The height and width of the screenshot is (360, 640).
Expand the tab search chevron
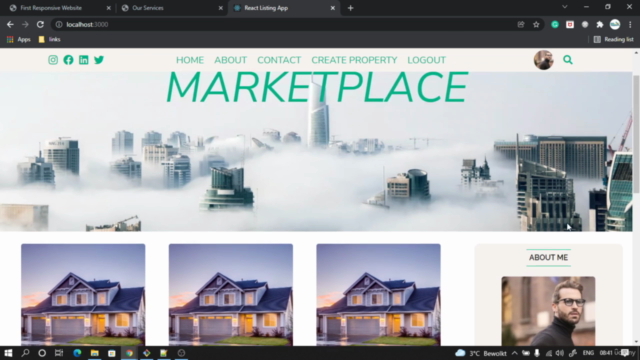[x=564, y=7]
